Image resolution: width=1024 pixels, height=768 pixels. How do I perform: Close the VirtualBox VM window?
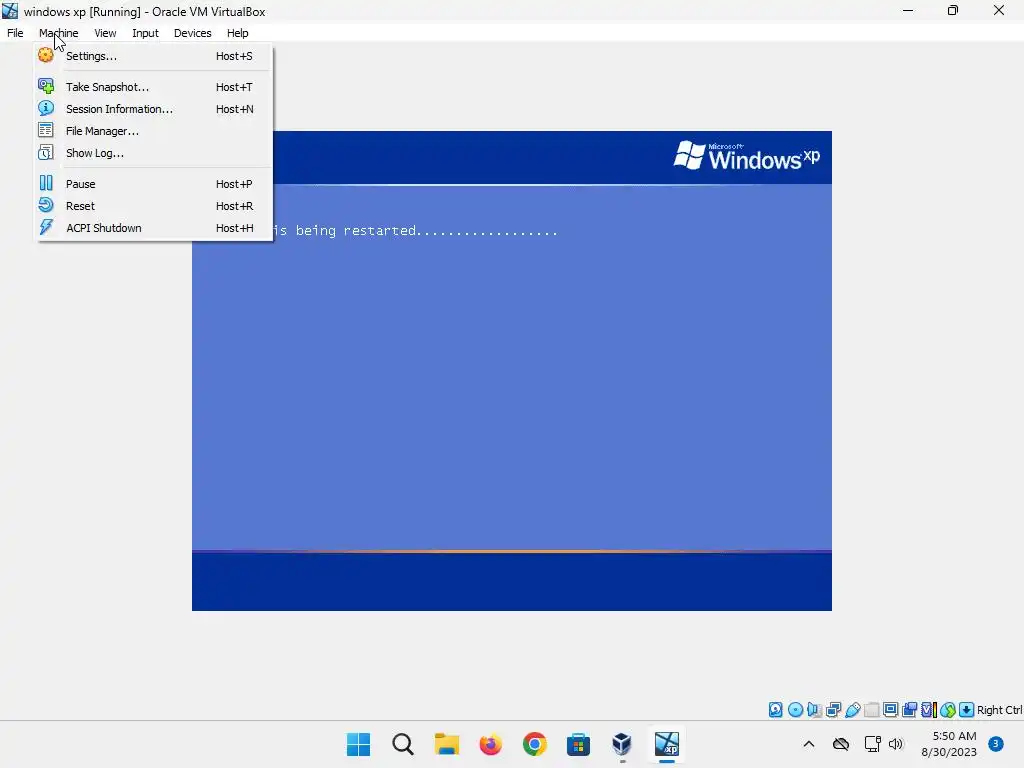click(x=999, y=10)
